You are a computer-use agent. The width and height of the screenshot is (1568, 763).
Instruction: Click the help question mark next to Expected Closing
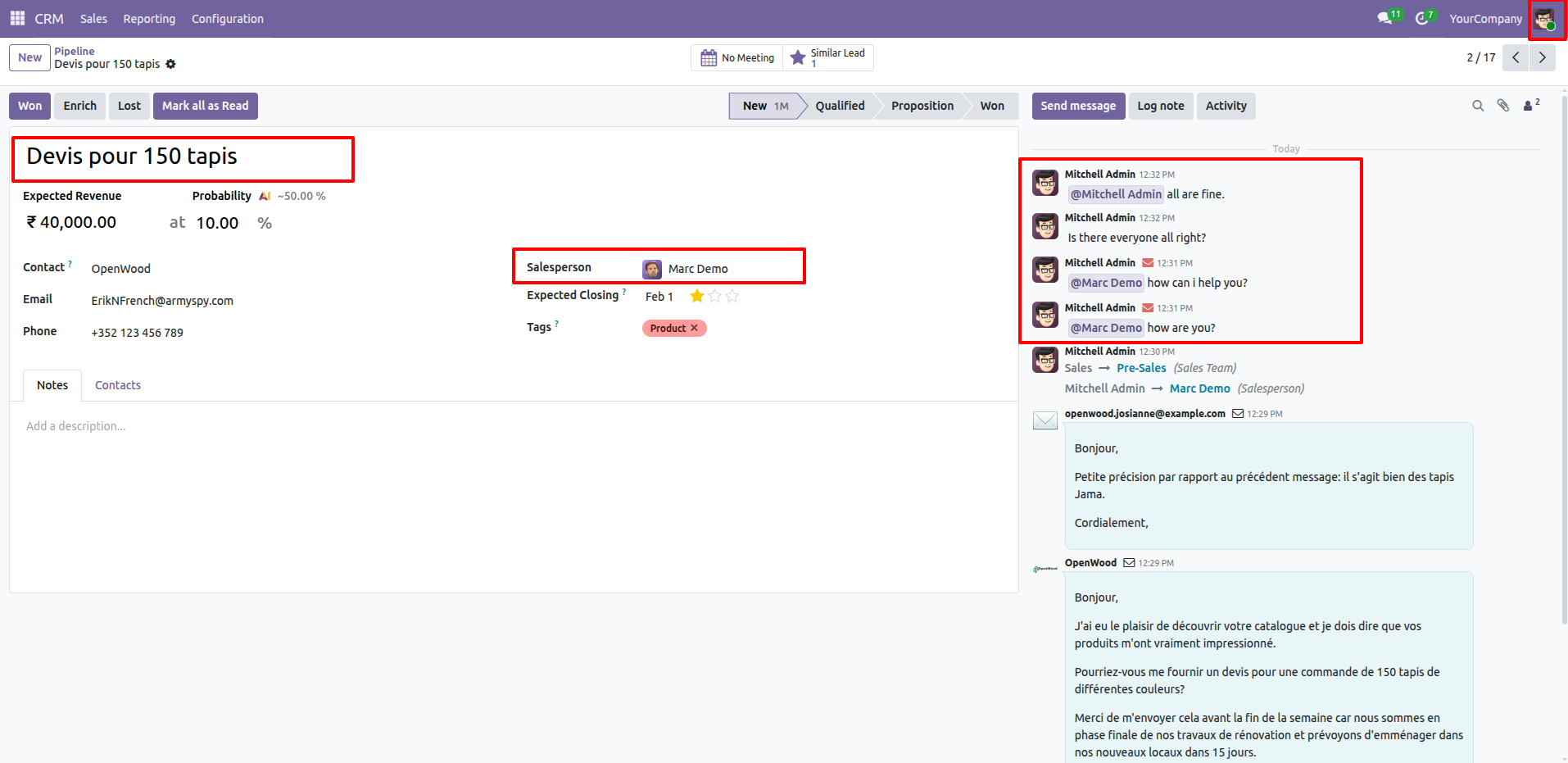(x=623, y=292)
